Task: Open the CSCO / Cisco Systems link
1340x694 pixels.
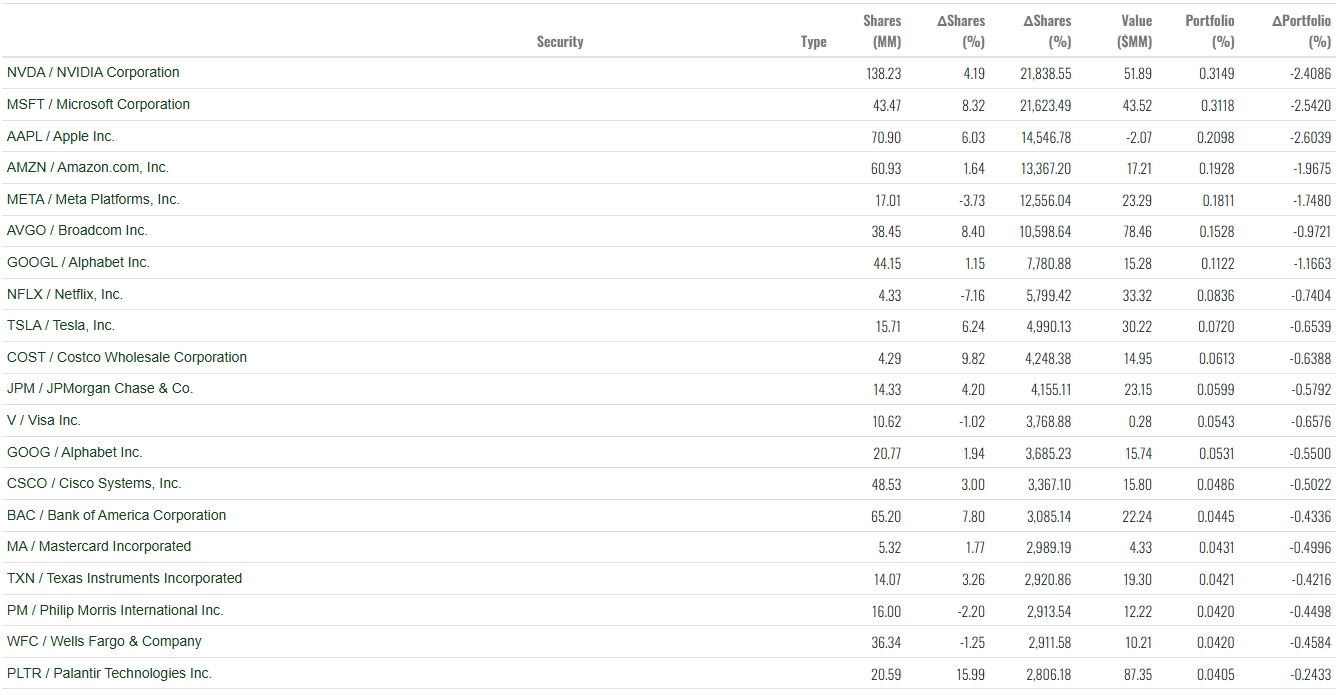Action: (94, 484)
